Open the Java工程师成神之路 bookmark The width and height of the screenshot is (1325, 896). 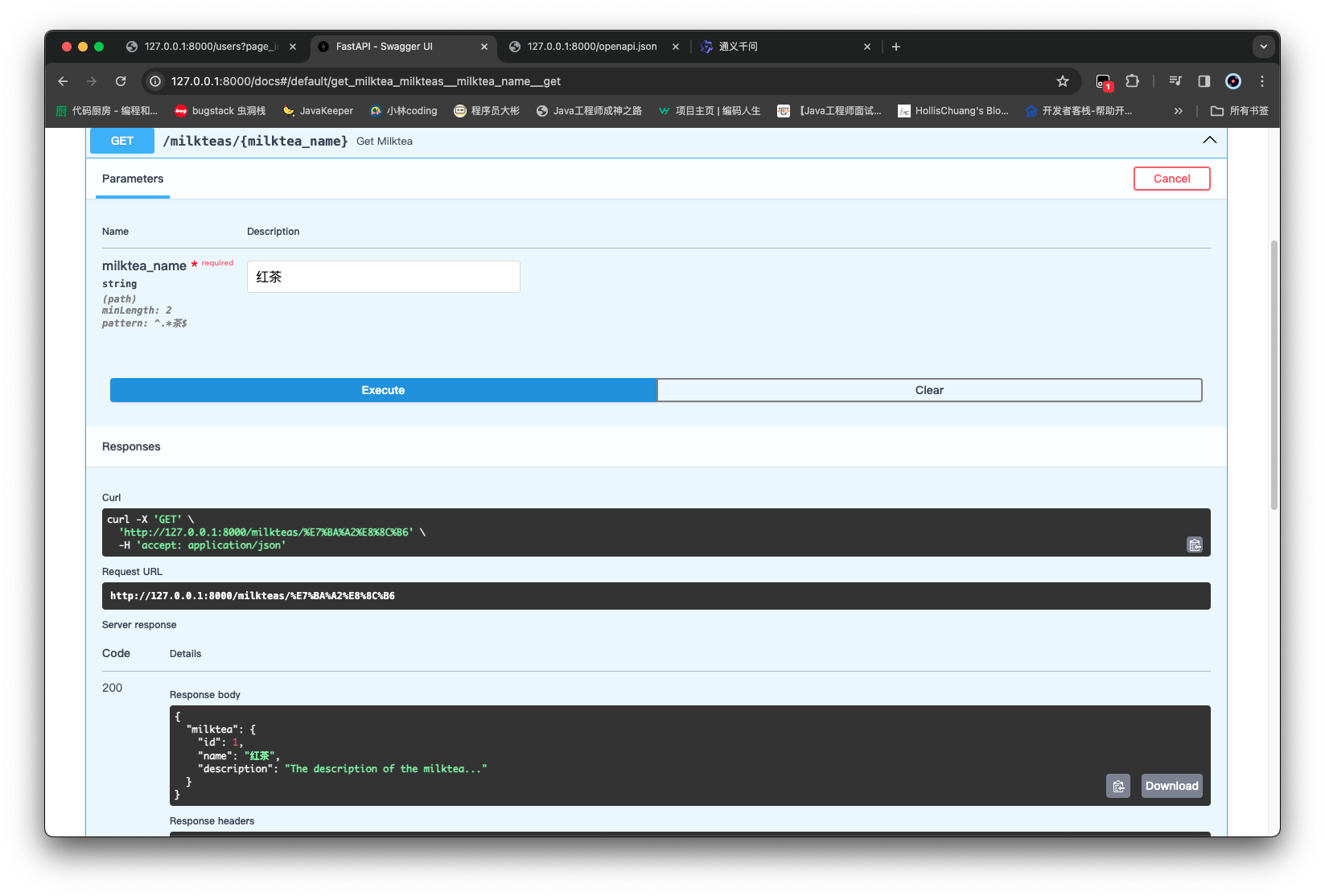click(x=589, y=111)
